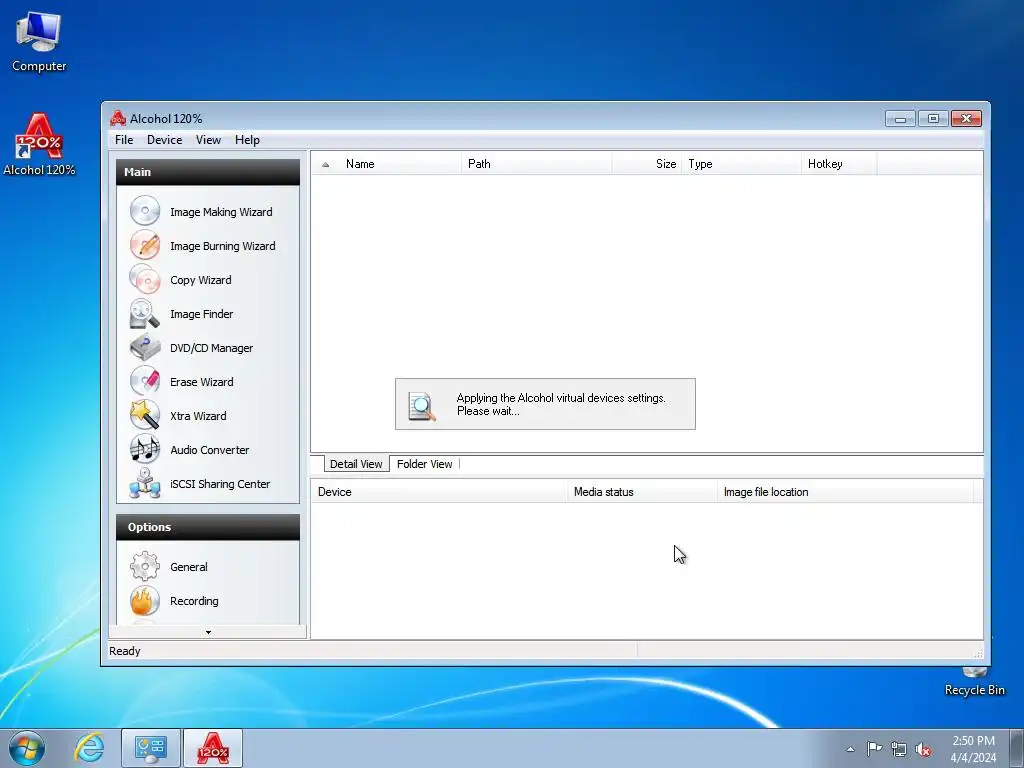Click the DVD/CD Manager label
This screenshot has width=1024, height=768.
(212, 347)
